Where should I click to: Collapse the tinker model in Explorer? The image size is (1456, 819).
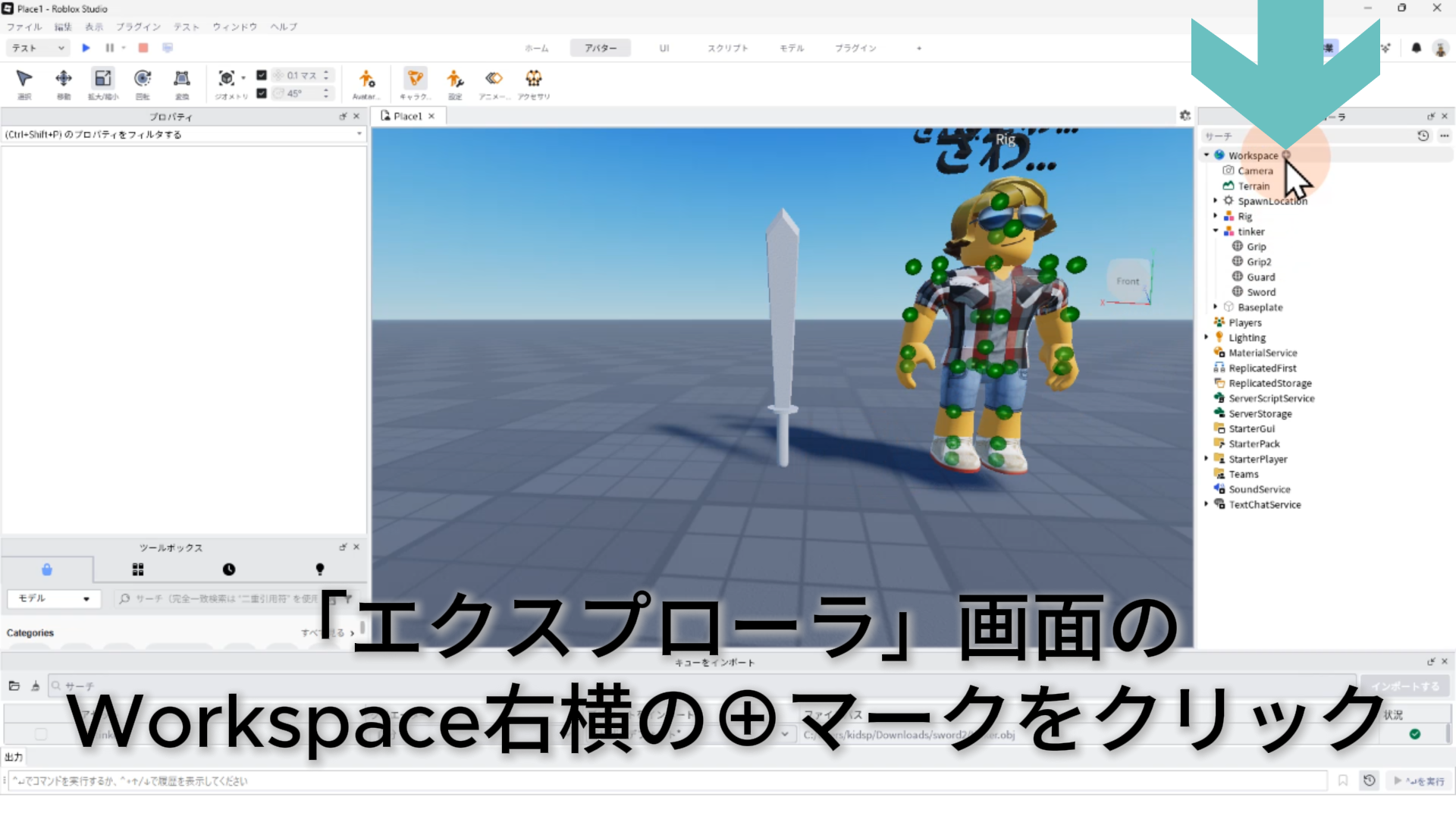click(1216, 231)
